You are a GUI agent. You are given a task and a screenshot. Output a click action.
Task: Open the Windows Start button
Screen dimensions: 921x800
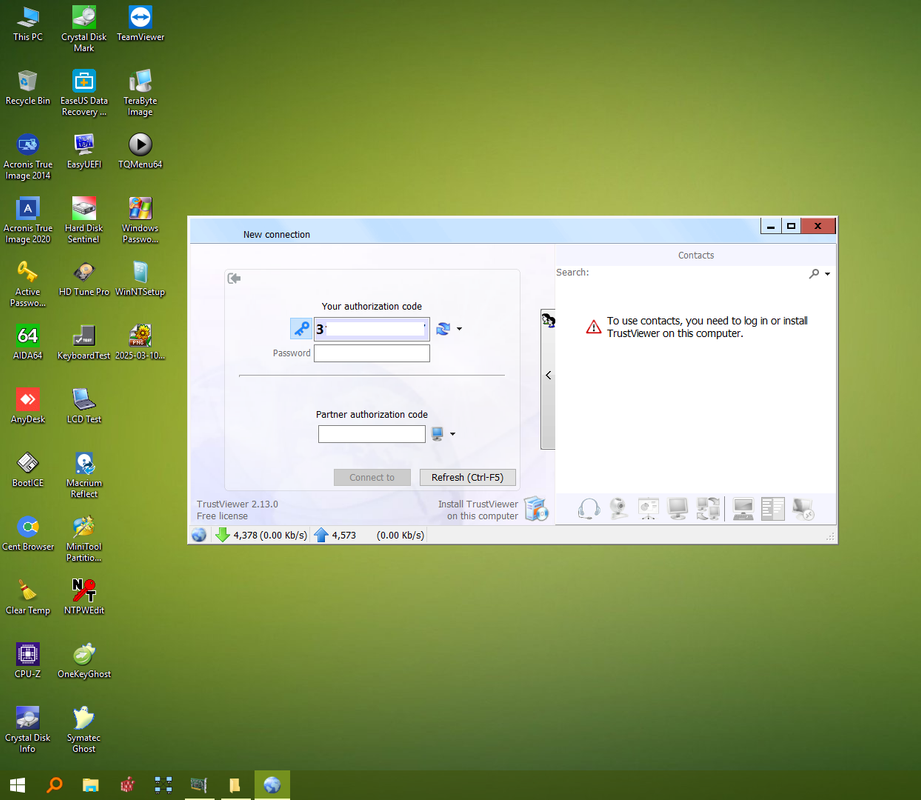point(18,785)
